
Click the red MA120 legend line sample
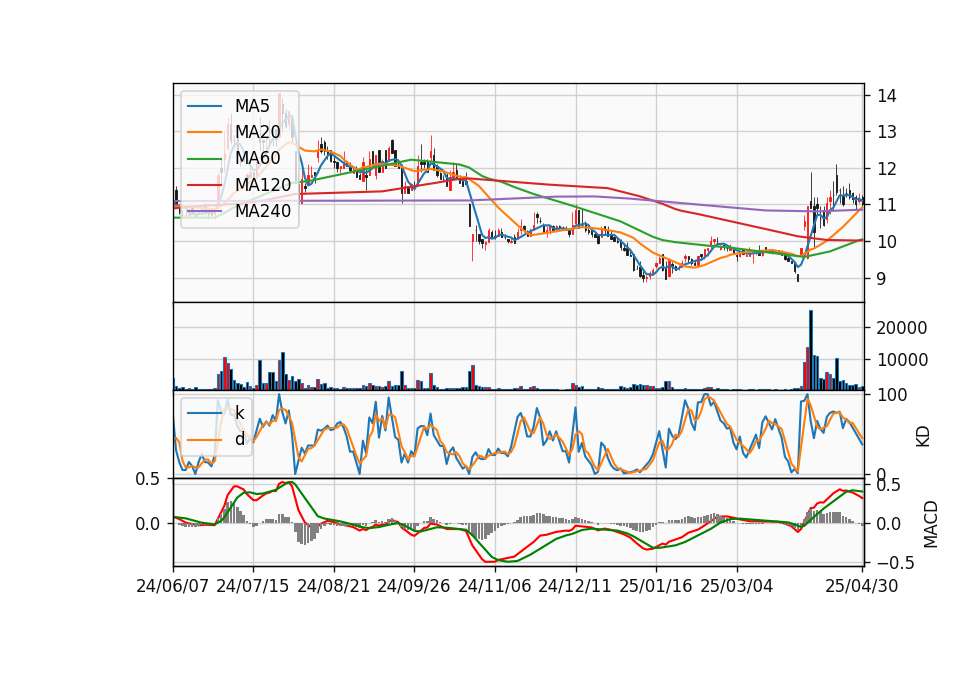[204, 186]
